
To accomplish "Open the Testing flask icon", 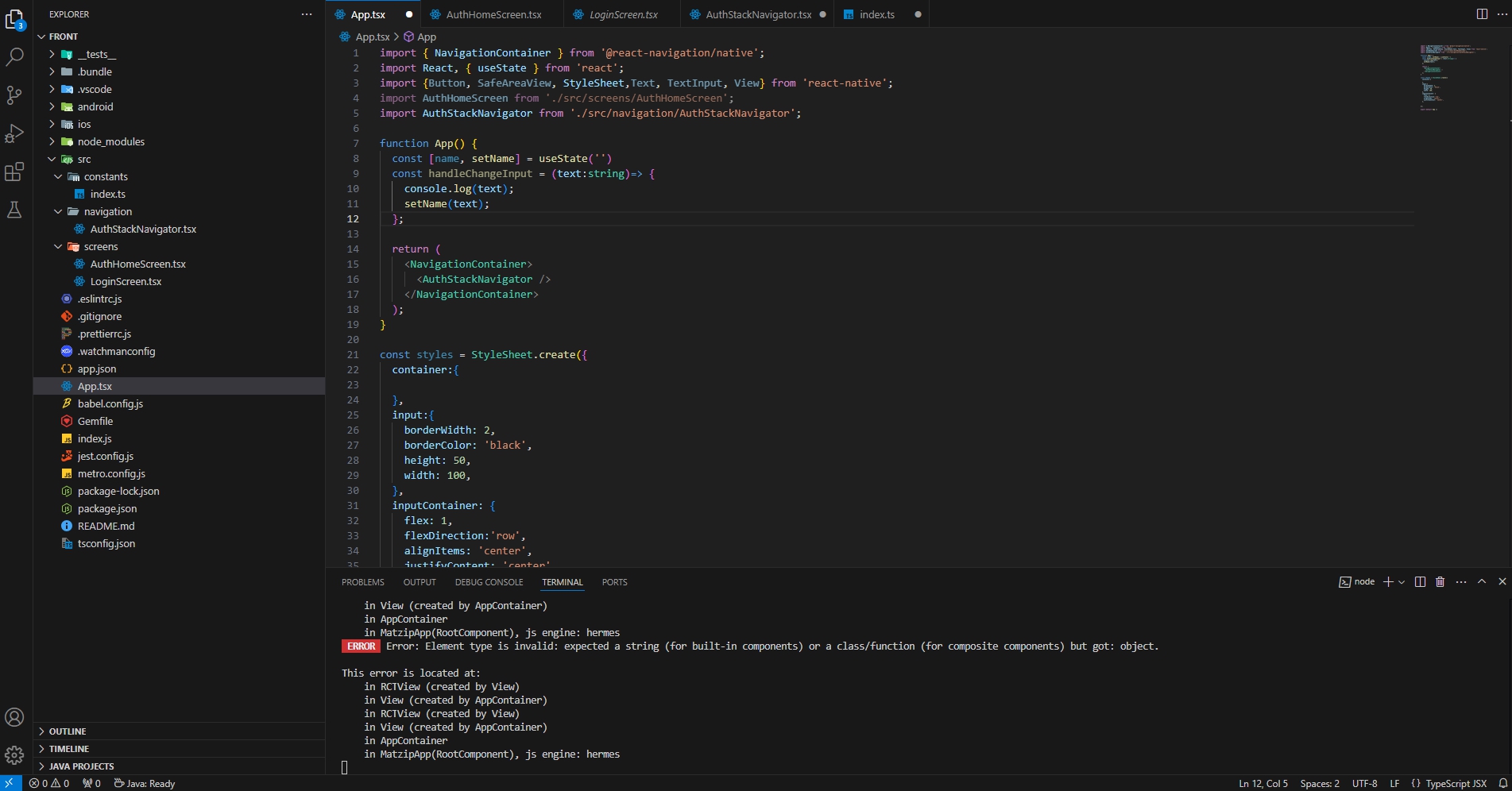I will click(x=14, y=210).
